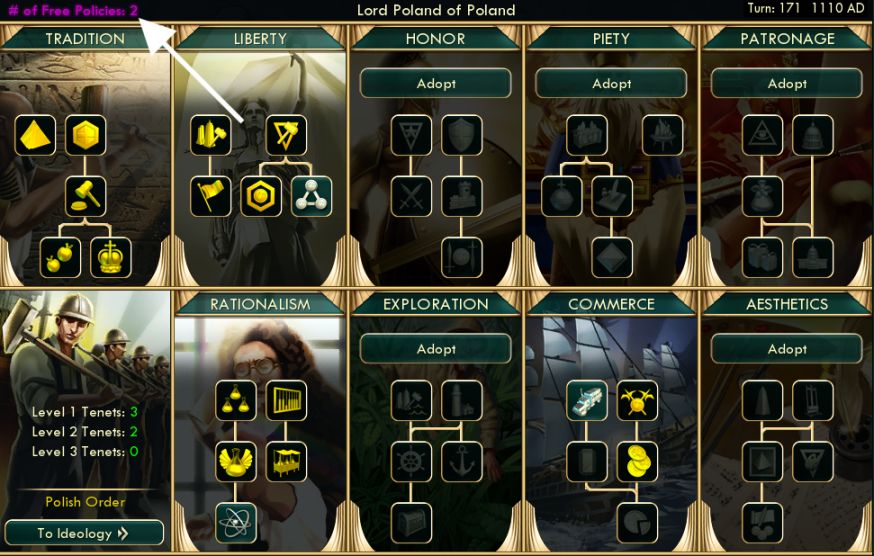Select the anchor policy icon in Exploration
The width and height of the screenshot is (874, 556).
462,462
